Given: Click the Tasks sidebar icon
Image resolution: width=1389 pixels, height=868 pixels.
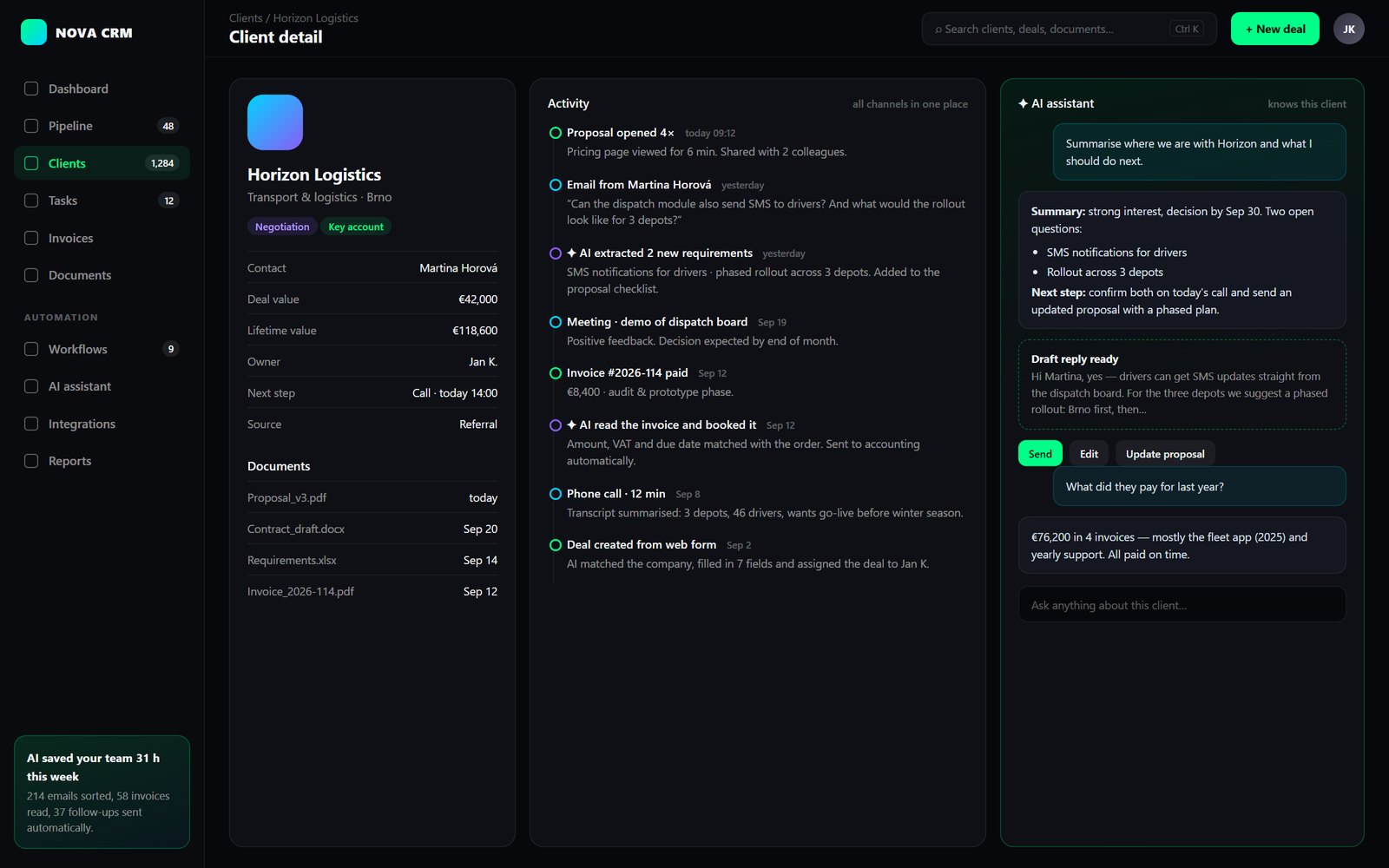Looking at the screenshot, I should 31,201.
